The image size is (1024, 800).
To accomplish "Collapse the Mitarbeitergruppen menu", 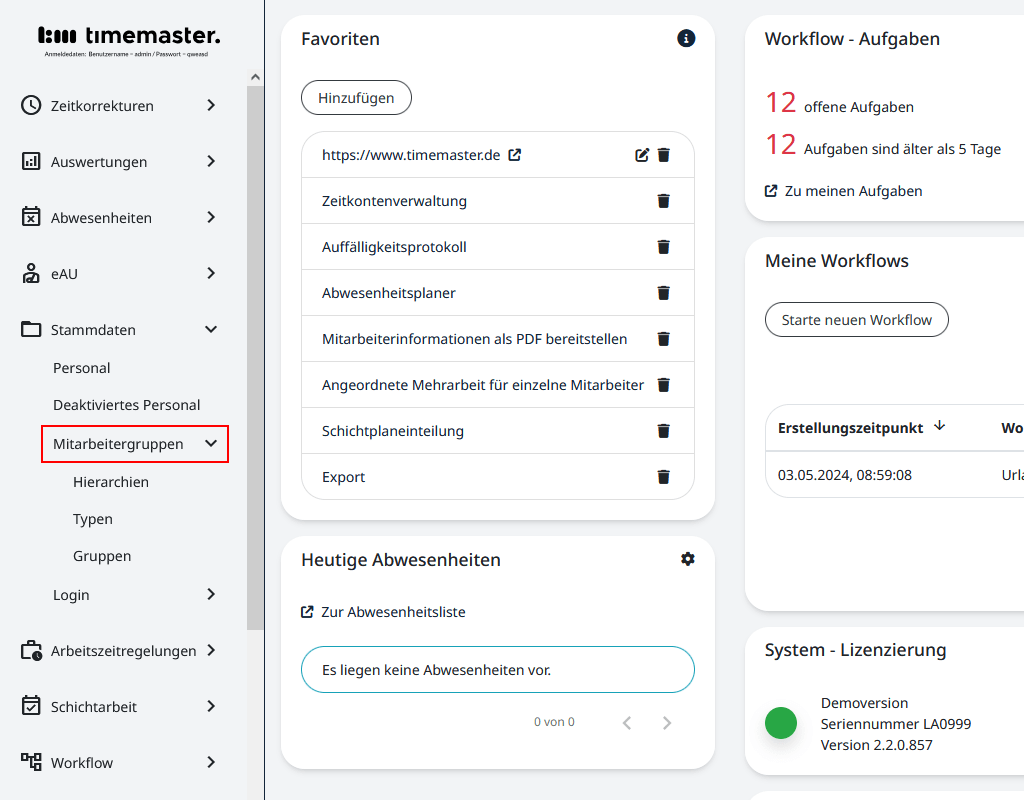I will click(x=210, y=443).
